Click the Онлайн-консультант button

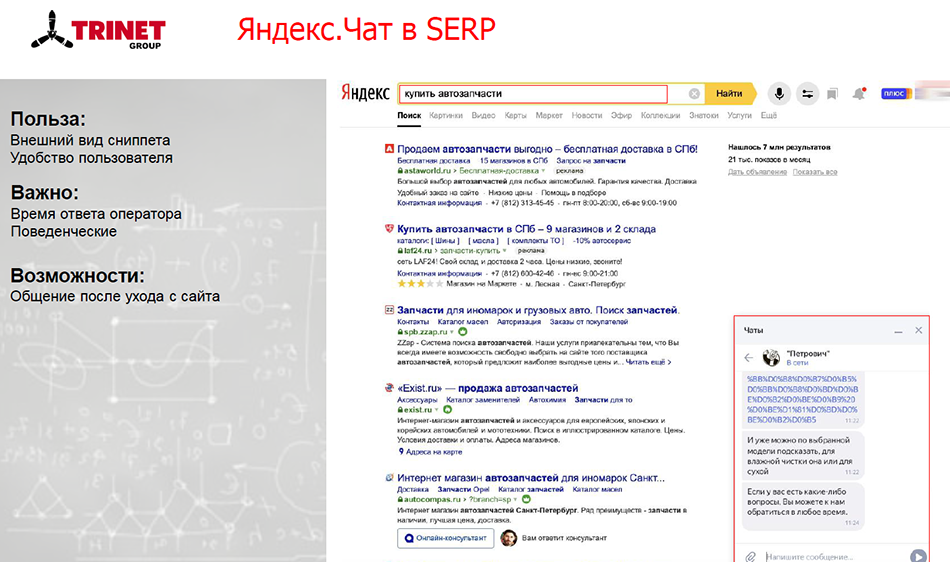point(445,538)
